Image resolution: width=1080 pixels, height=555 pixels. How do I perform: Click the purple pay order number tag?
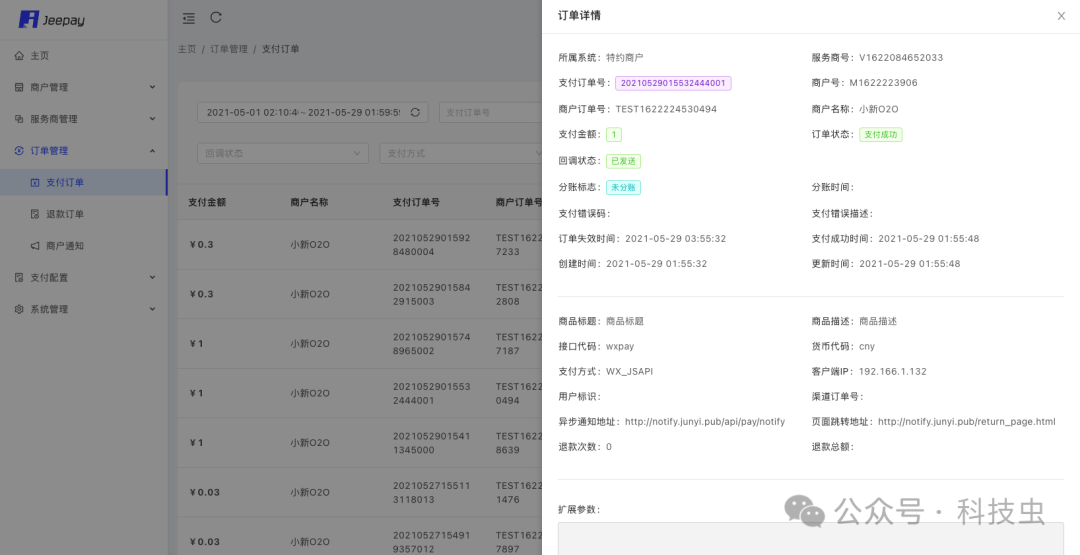673,83
